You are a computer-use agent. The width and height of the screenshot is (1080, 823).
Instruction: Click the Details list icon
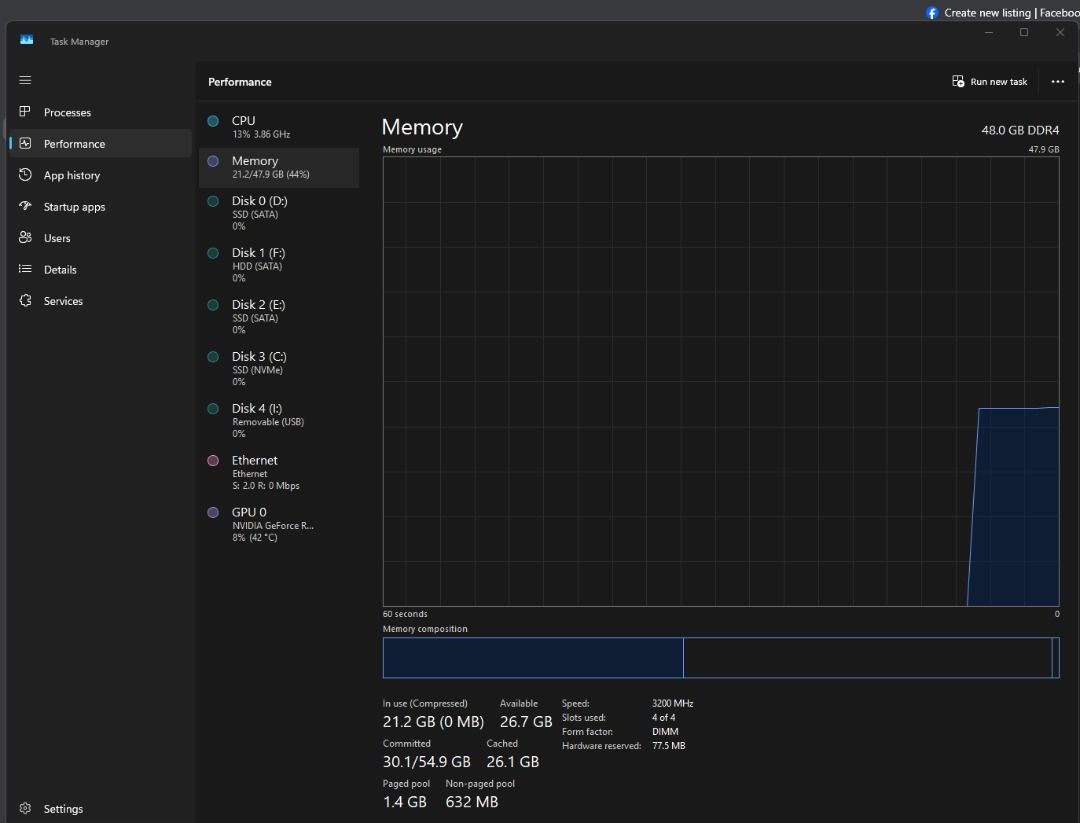[x=25, y=269]
